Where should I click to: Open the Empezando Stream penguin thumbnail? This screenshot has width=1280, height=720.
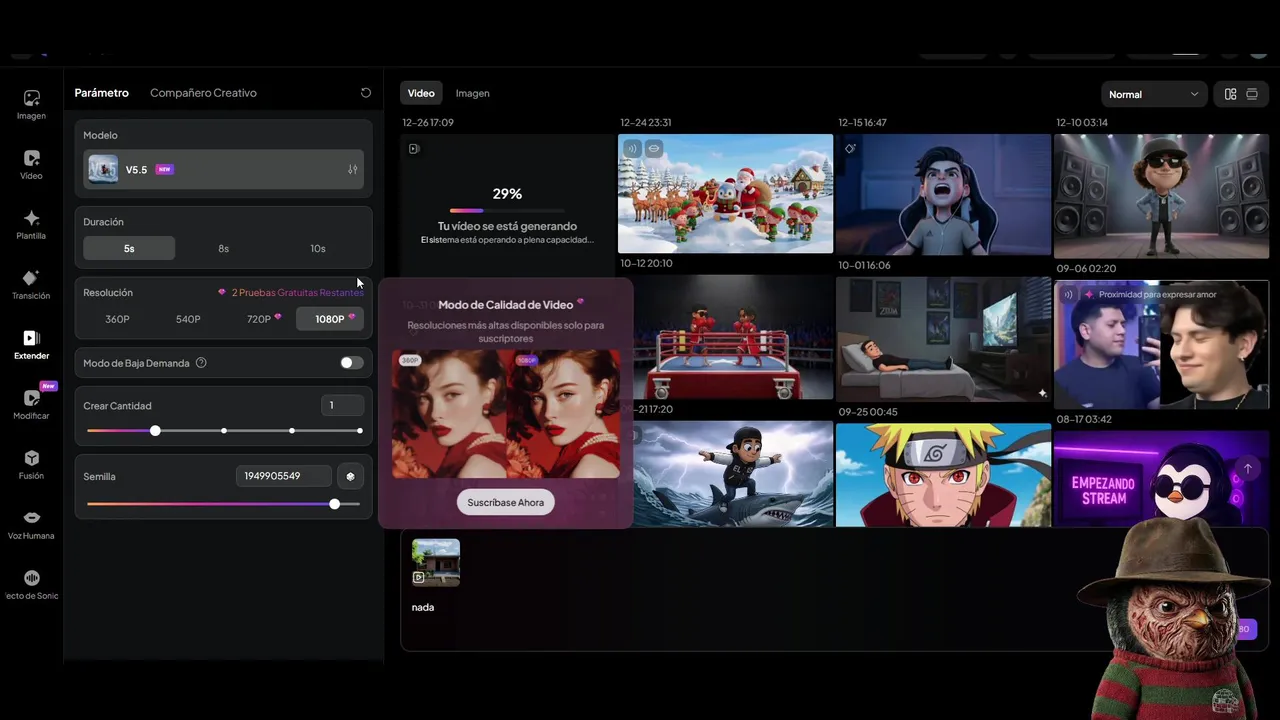pos(1161,478)
